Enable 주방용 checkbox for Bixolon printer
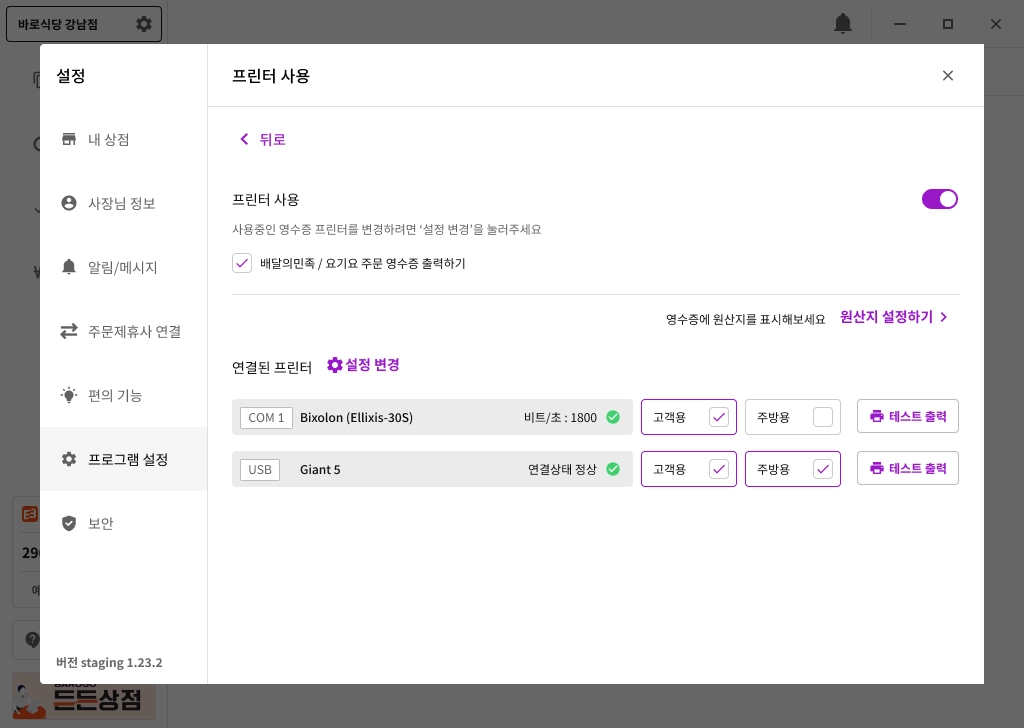This screenshot has width=1024, height=728. click(x=823, y=417)
